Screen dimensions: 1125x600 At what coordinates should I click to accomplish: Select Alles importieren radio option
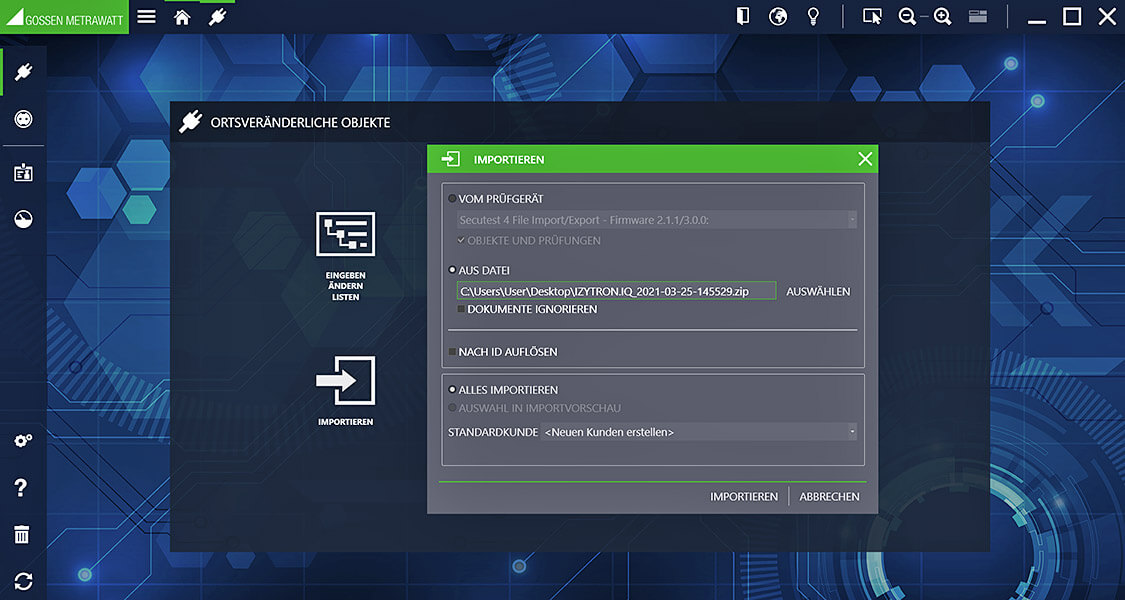click(x=452, y=390)
